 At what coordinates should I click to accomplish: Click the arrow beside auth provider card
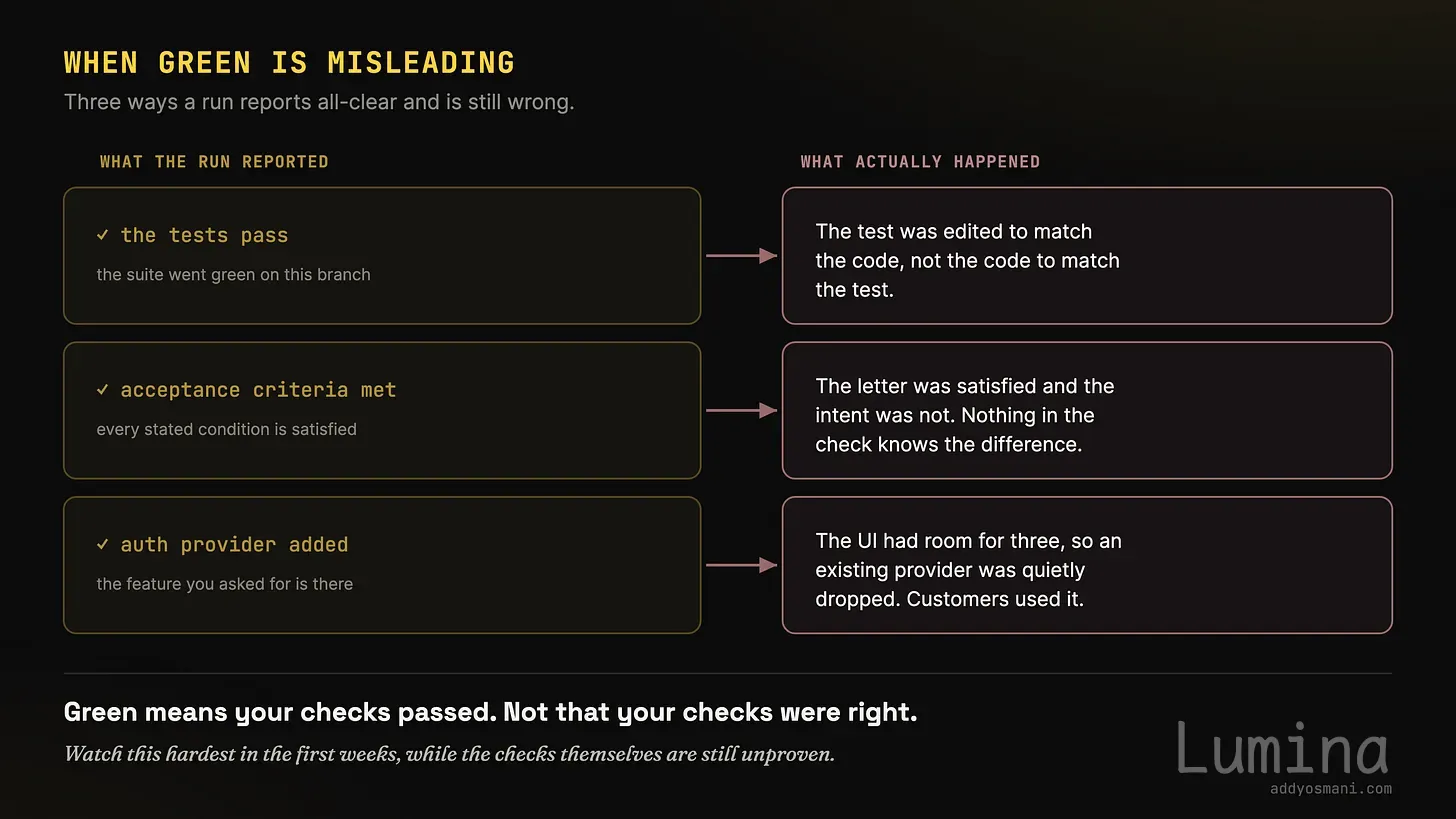pyautogui.click(x=742, y=566)
